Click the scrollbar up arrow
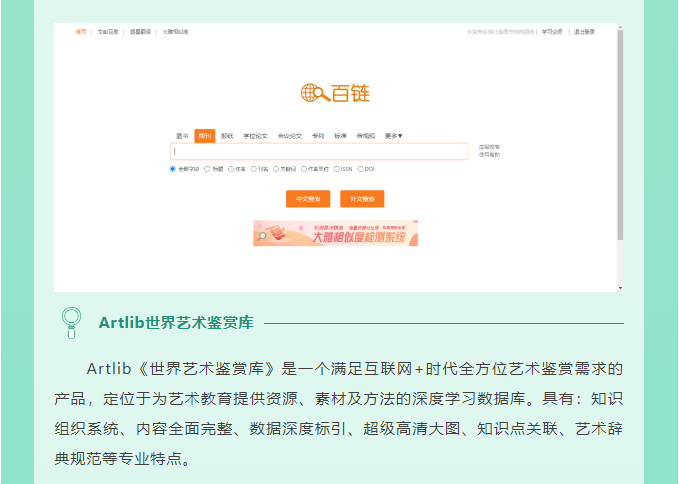The height and width of the screenshot is (484, 679). [620, 27]
